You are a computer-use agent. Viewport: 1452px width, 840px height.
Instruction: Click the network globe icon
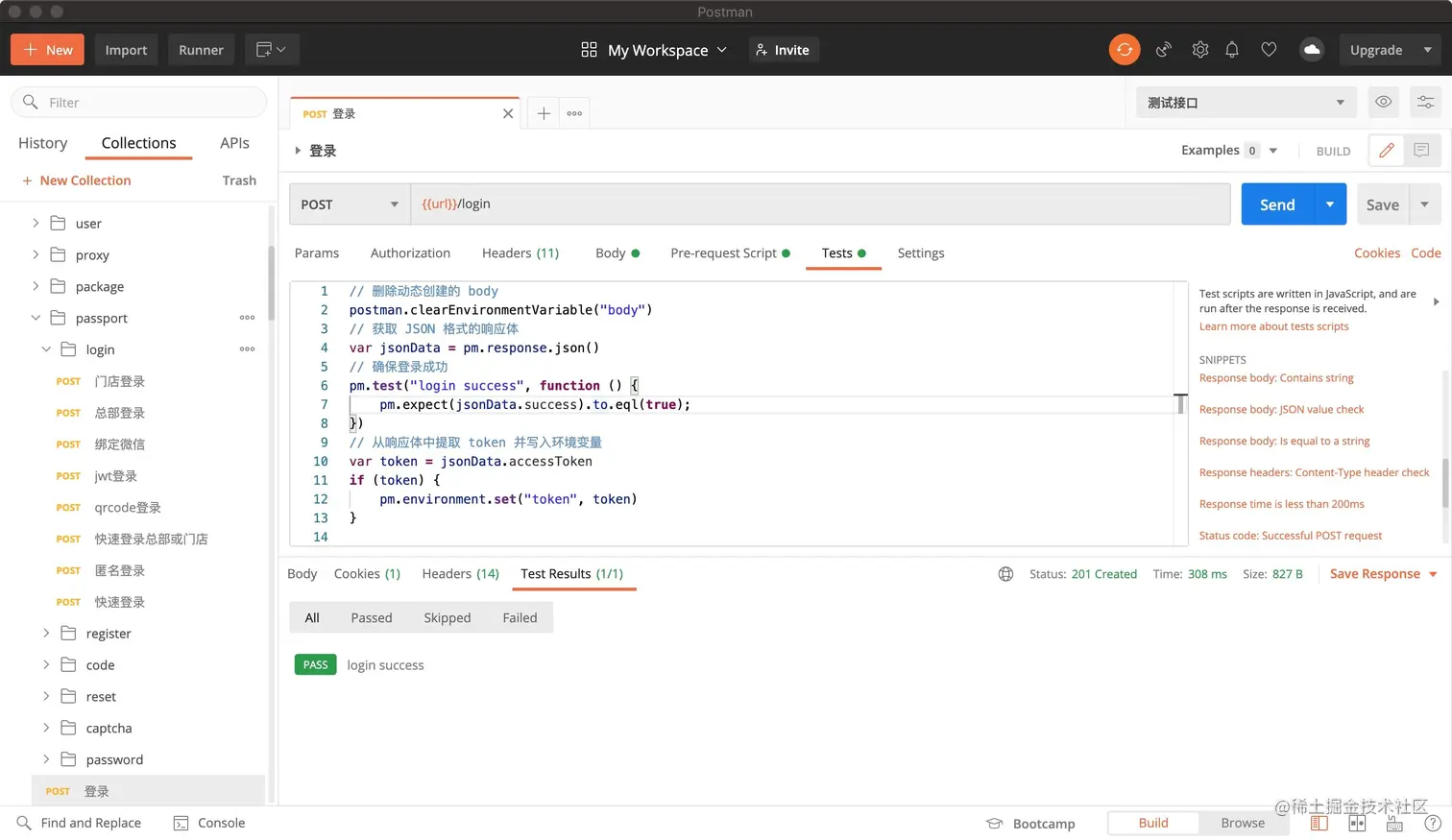(1005, 574)
